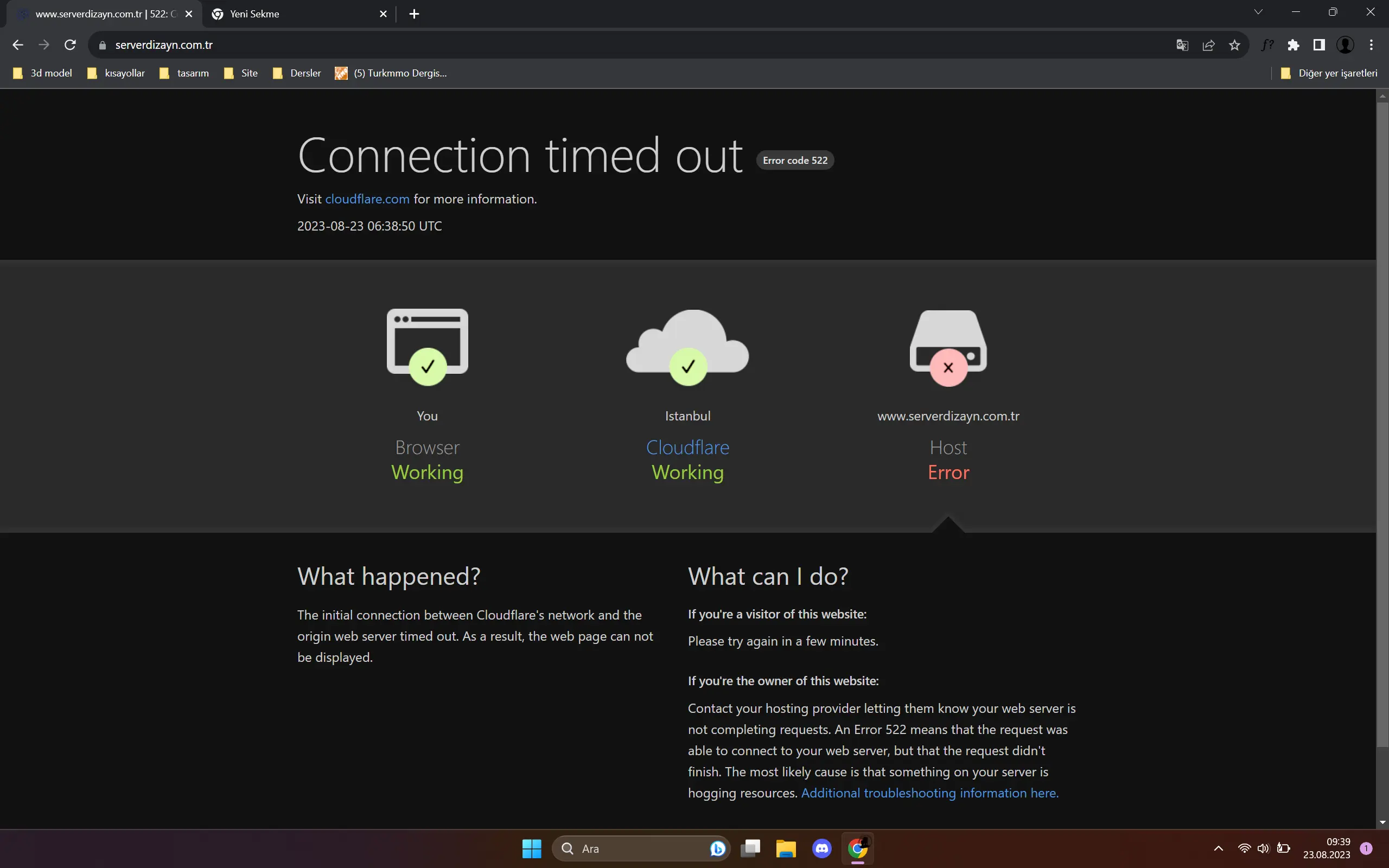Open the Turkmmo Dergis bookmark
The height and width of the screenshot is (868, 1389).
click(391, 73)
